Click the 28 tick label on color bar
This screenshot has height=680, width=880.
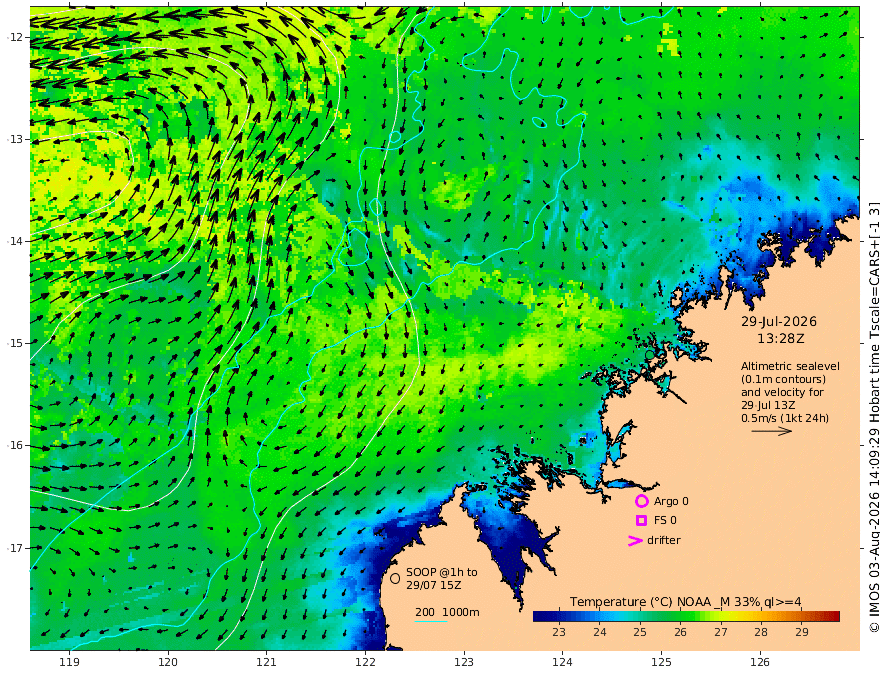pos(761,632)
